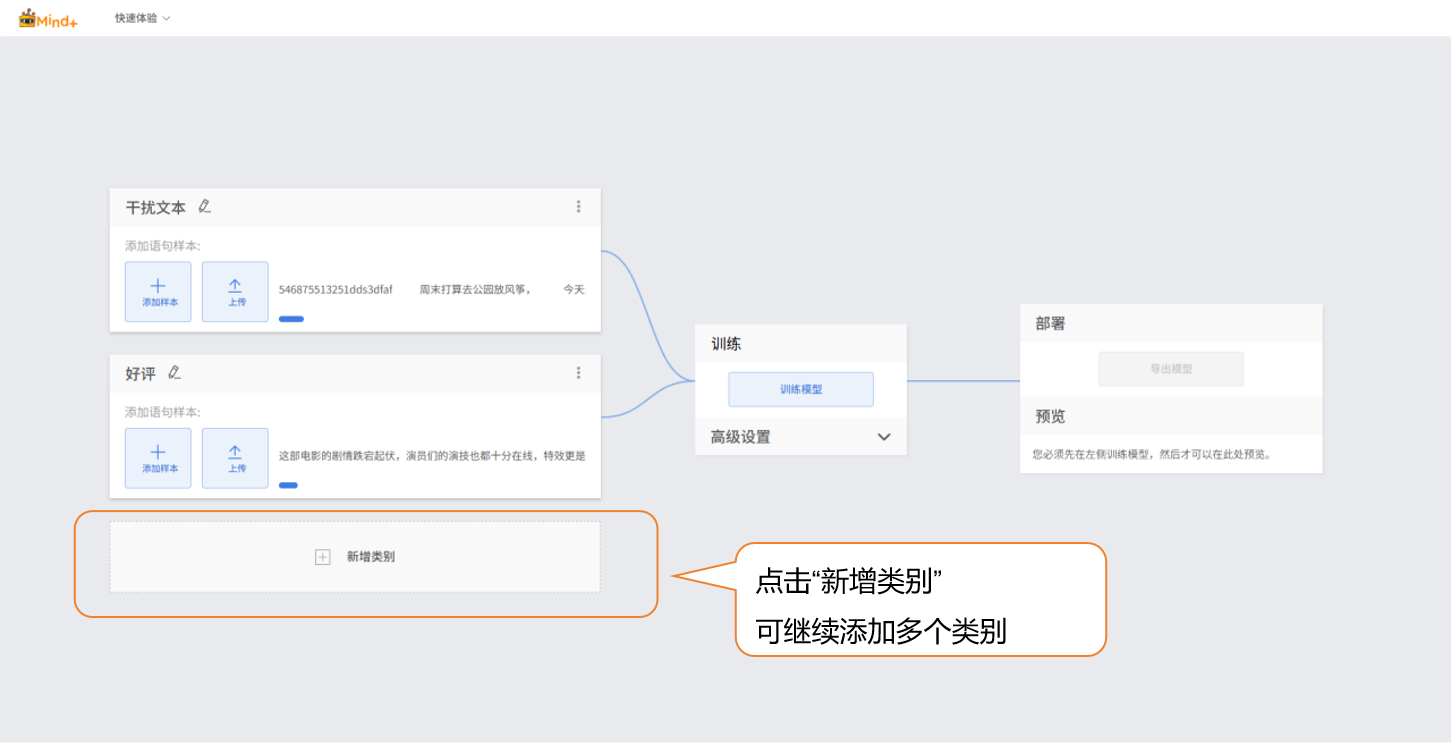Image resolution: width=1451 pixels, height=750 pixels.
Task: Select the 546875513251dds3dfaf sample text
Action: point(335,290)
